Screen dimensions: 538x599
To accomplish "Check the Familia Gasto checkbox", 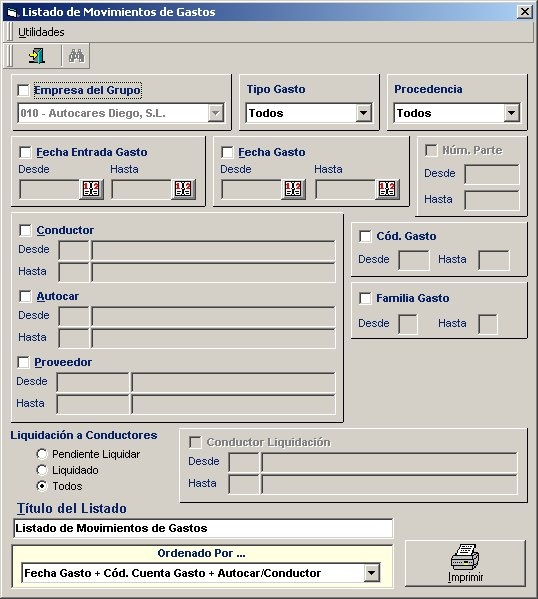I will [x=365, y=298].
